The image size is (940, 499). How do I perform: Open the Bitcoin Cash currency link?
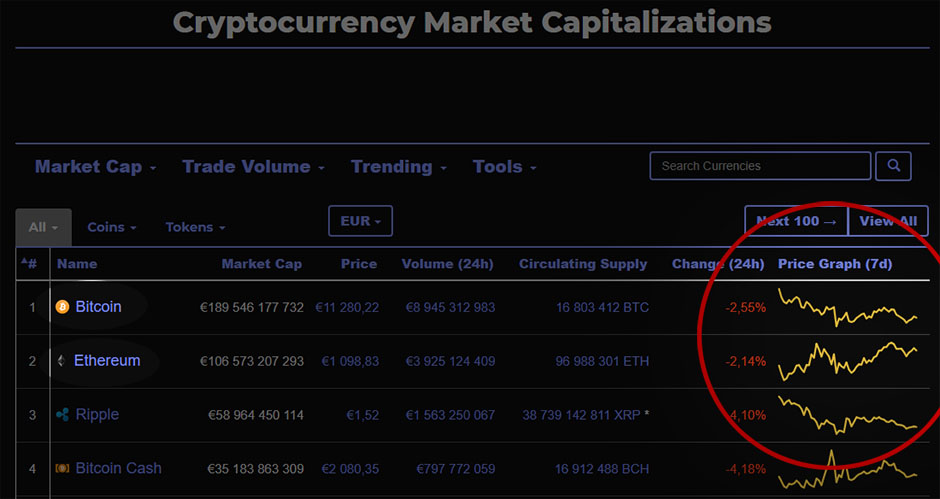(118, 468)
